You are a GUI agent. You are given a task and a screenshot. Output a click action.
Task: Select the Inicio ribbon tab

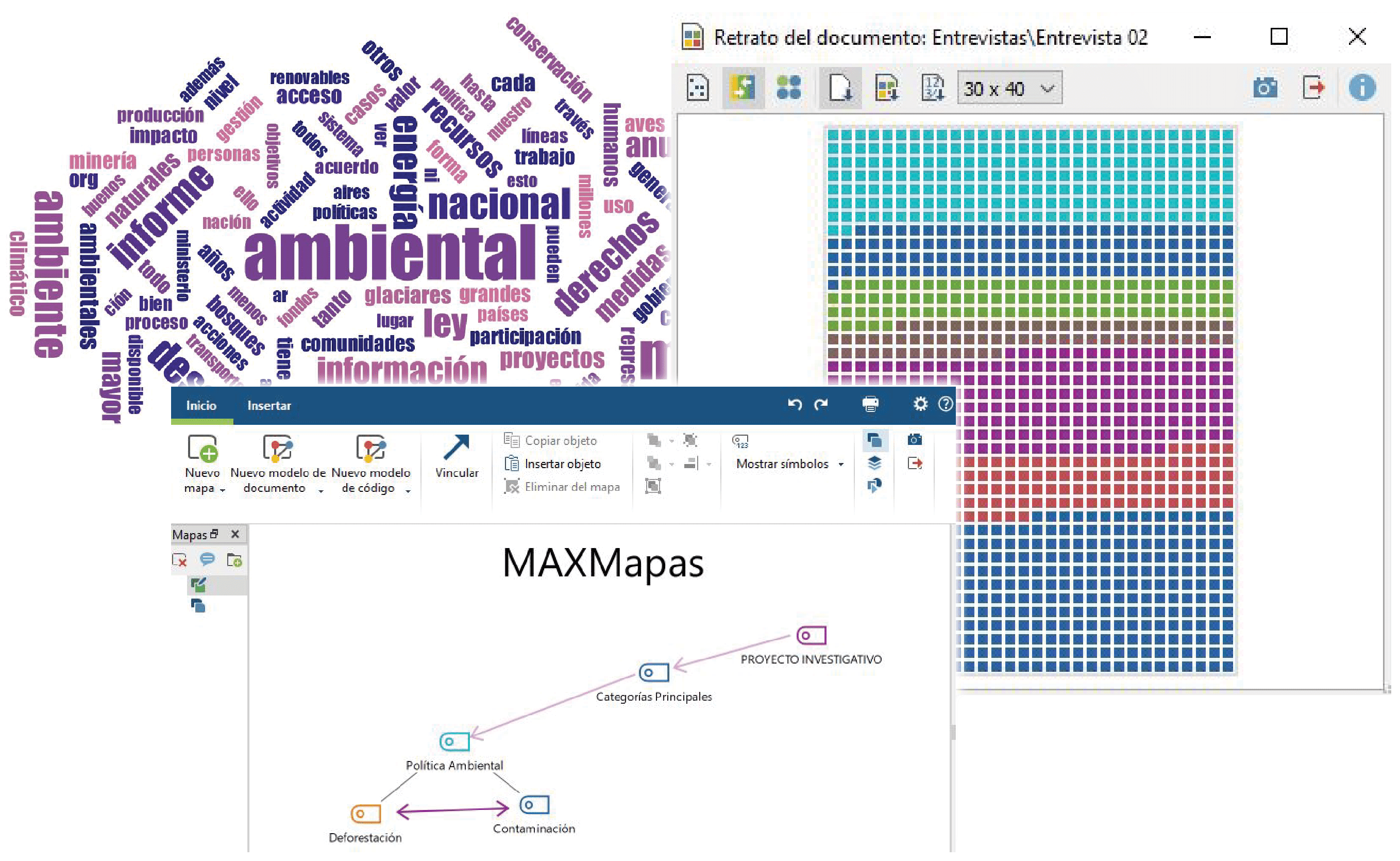(201, 405)
